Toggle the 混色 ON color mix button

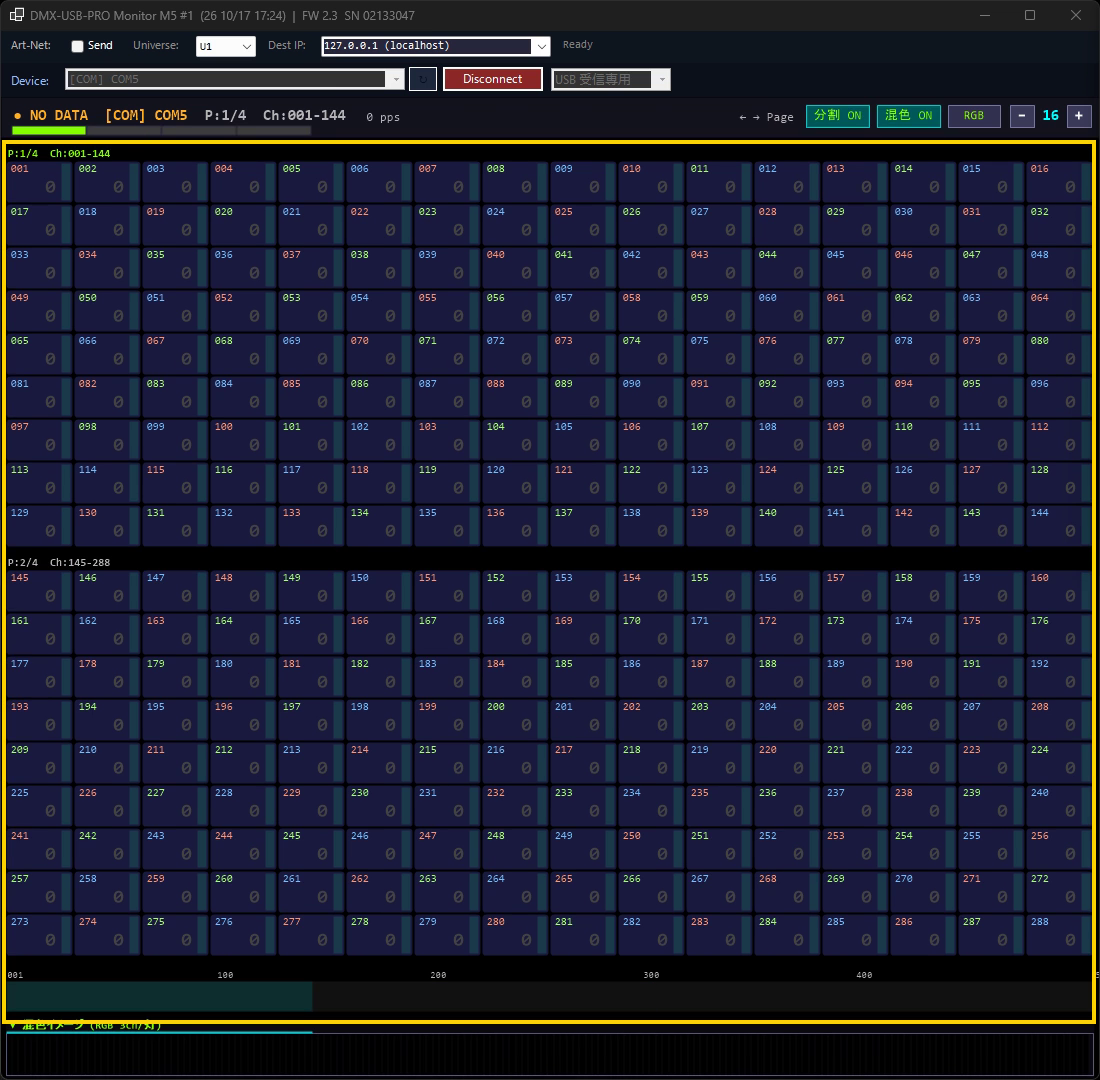pyautogui.click(x=908, y=116)
